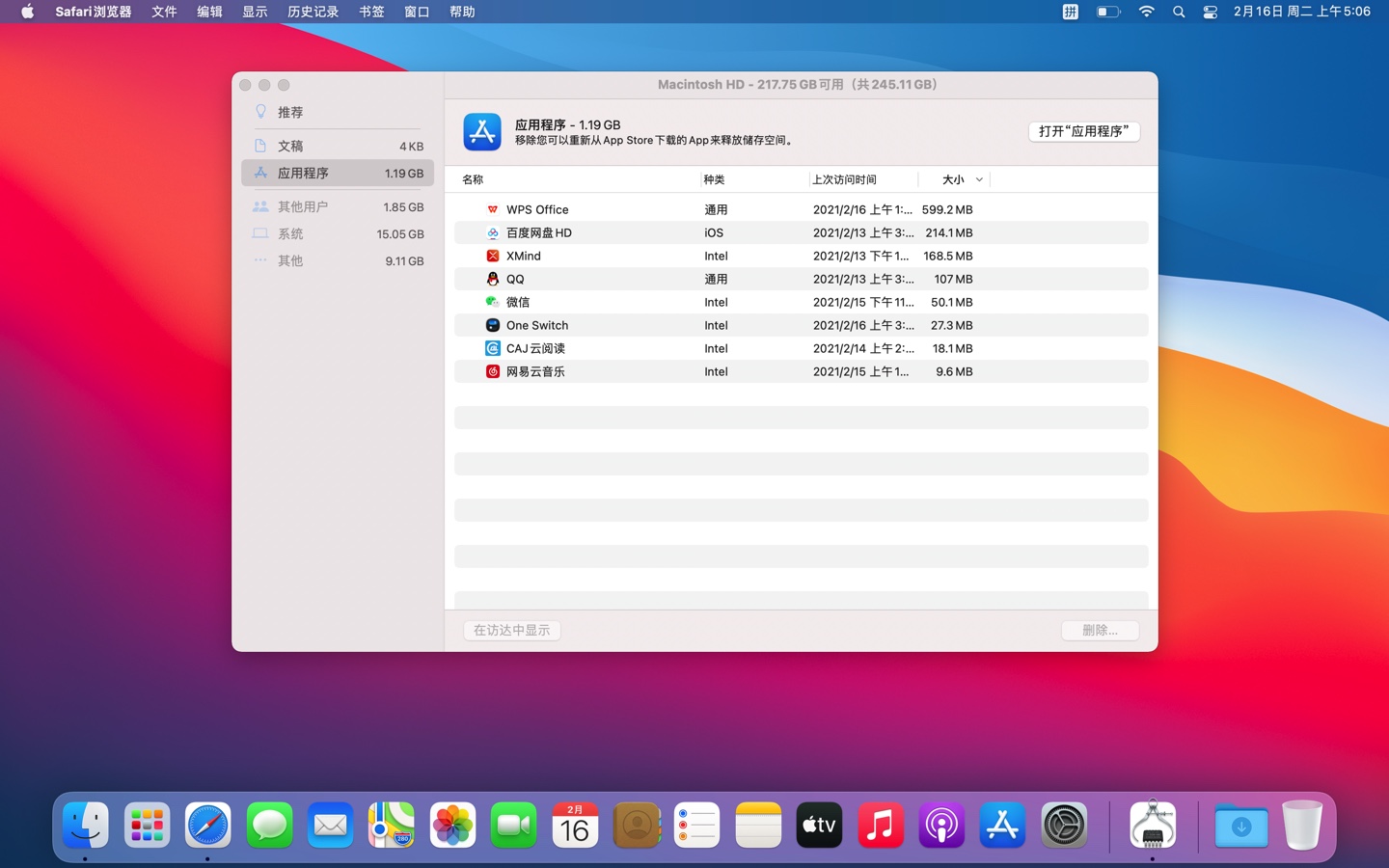Open Control Center from the menu bar
This screenshot has width=1389, height=868.
(x=1210, y=12)
